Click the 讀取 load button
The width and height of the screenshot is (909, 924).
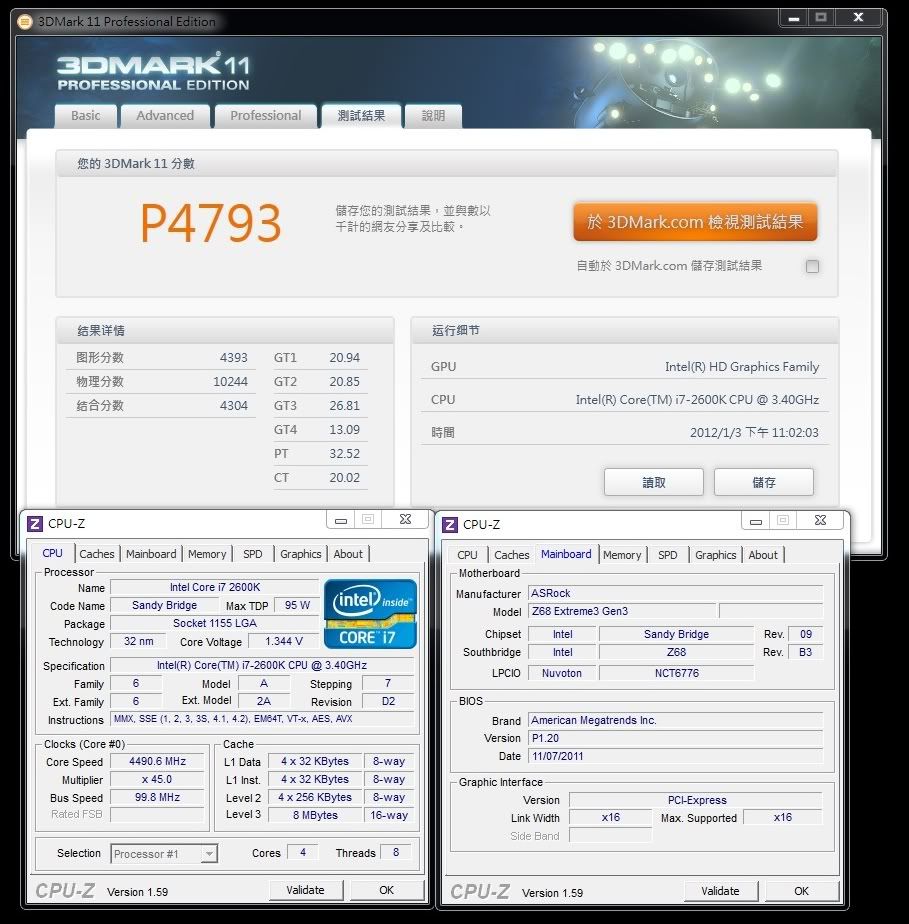click(654, 483)
